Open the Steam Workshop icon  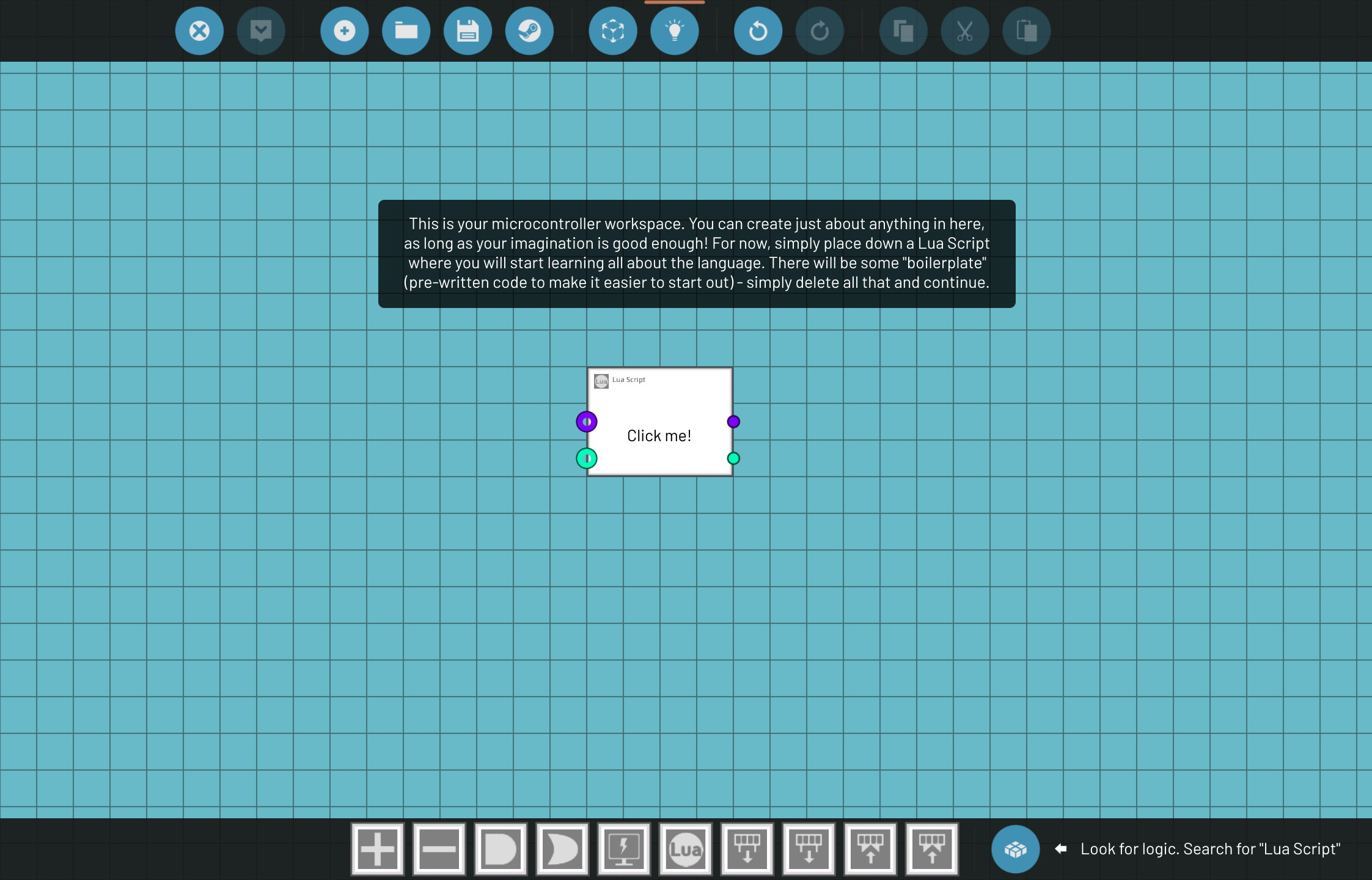point(529,31)
